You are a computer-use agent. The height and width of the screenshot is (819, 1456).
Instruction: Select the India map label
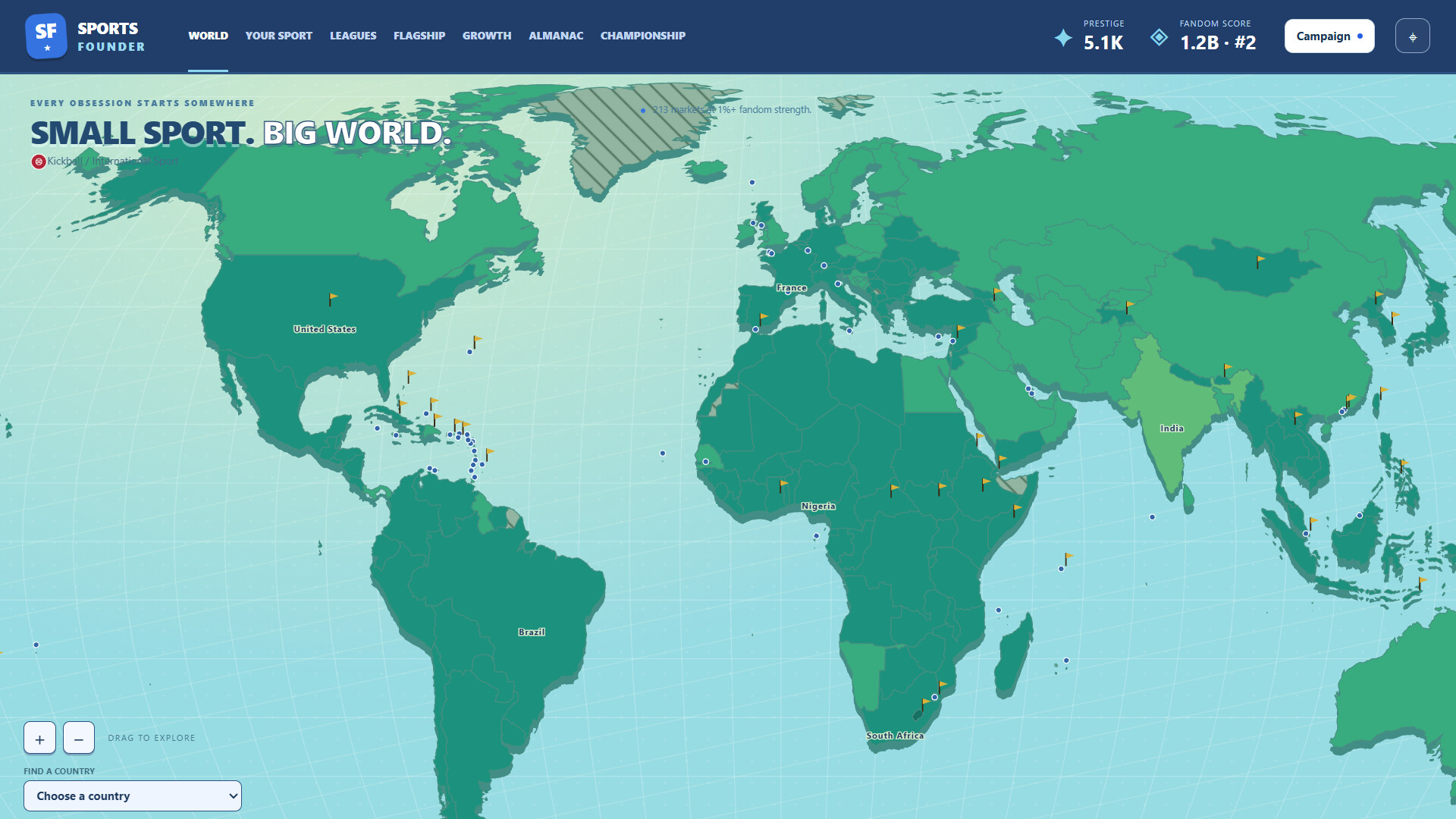pyautogui.click(x=1171, y=428)
